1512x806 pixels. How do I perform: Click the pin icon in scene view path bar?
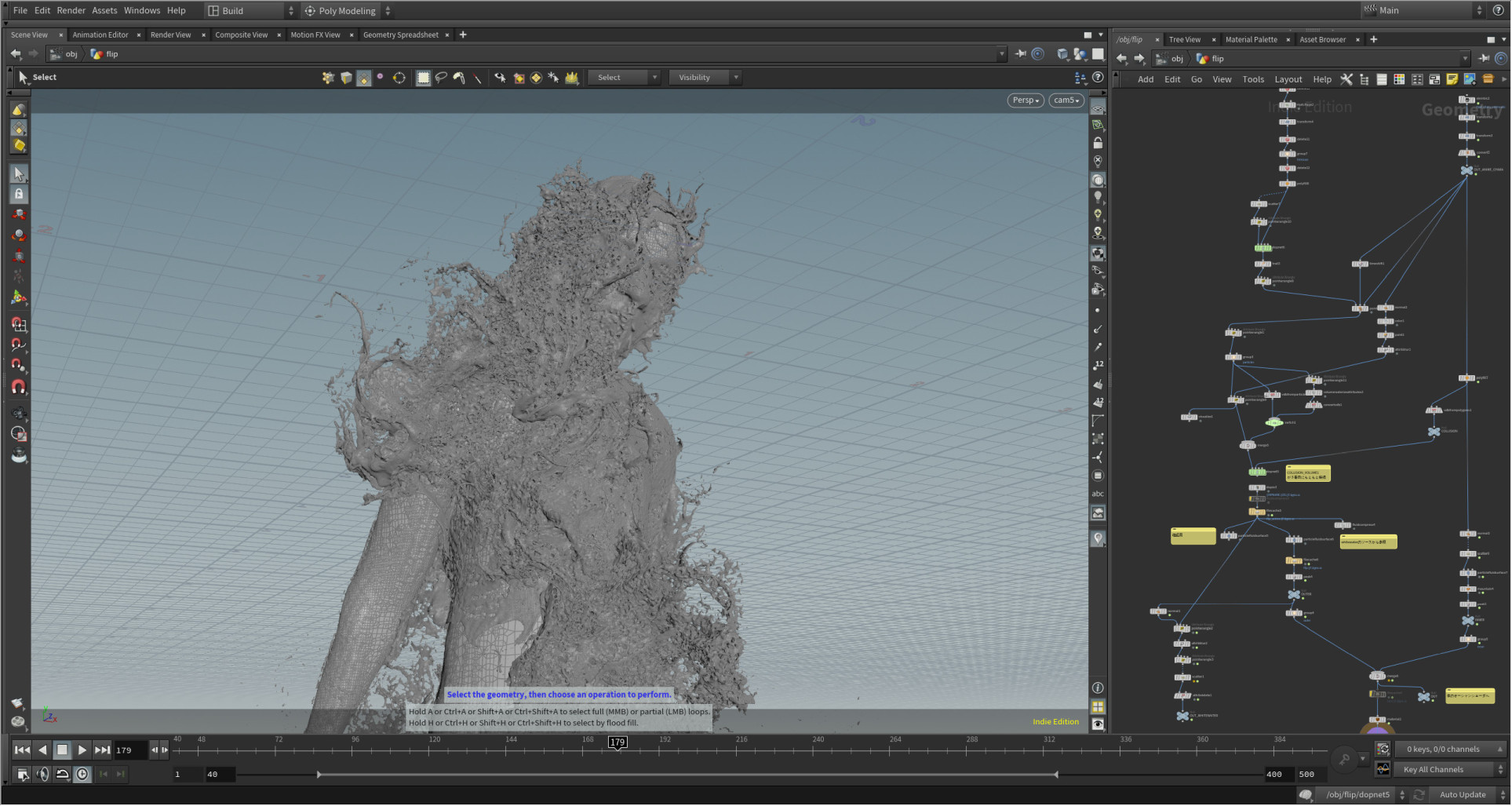tap(1020, 54)
